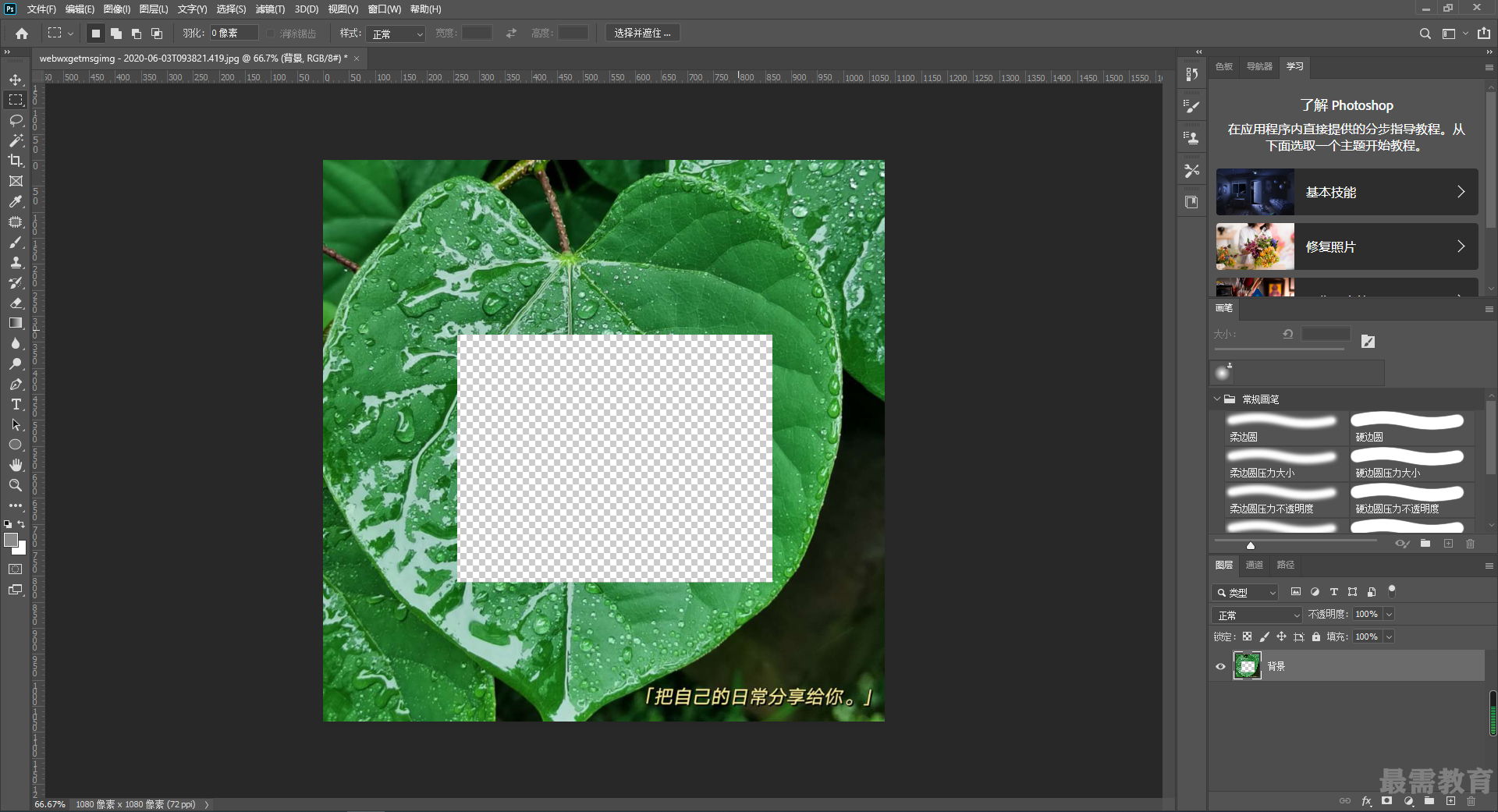Switch to the 导航器 tab
Viewport: 1498px width, 812px height.
(1259, 66)
